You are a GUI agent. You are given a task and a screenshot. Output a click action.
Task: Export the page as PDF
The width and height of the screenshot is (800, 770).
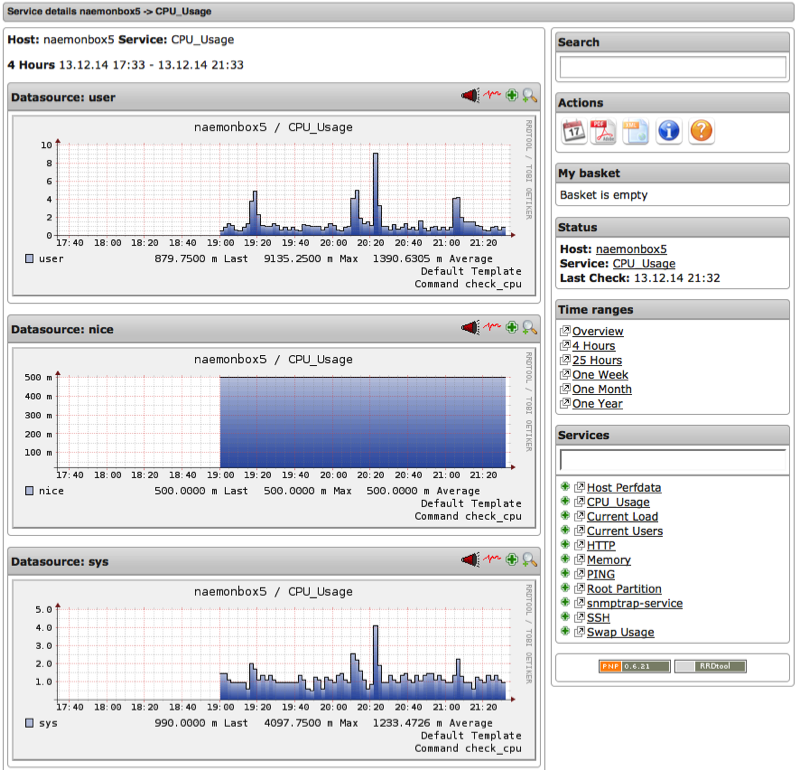click(603, 131)
